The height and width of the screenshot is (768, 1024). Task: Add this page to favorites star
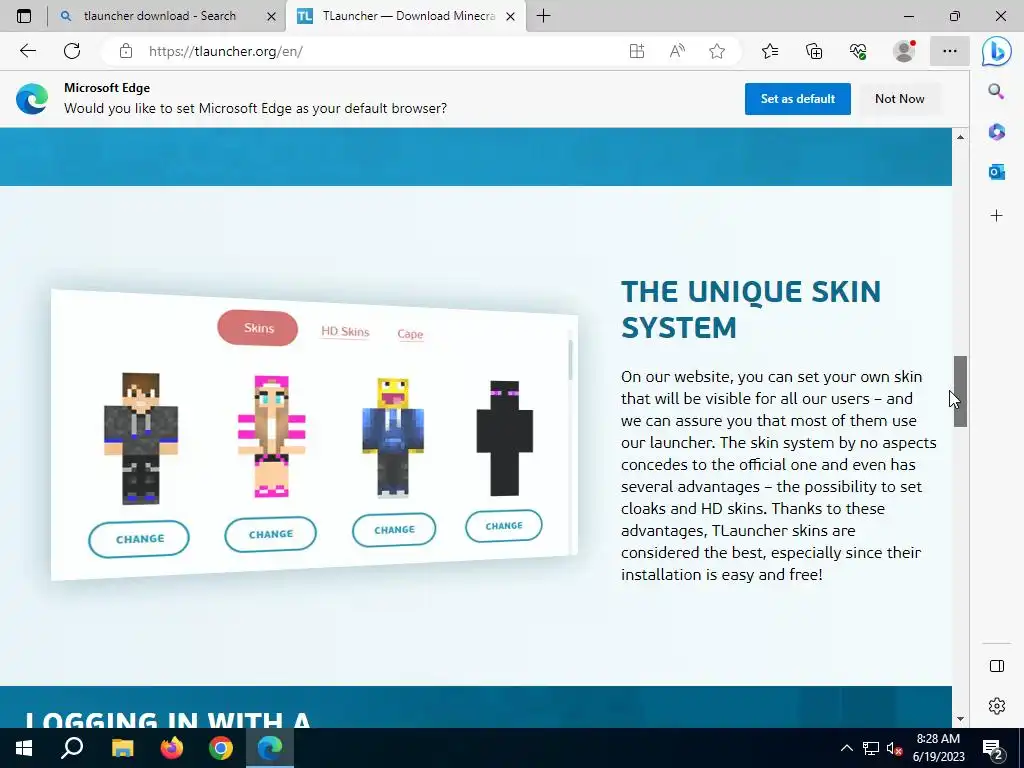[717, 51]
